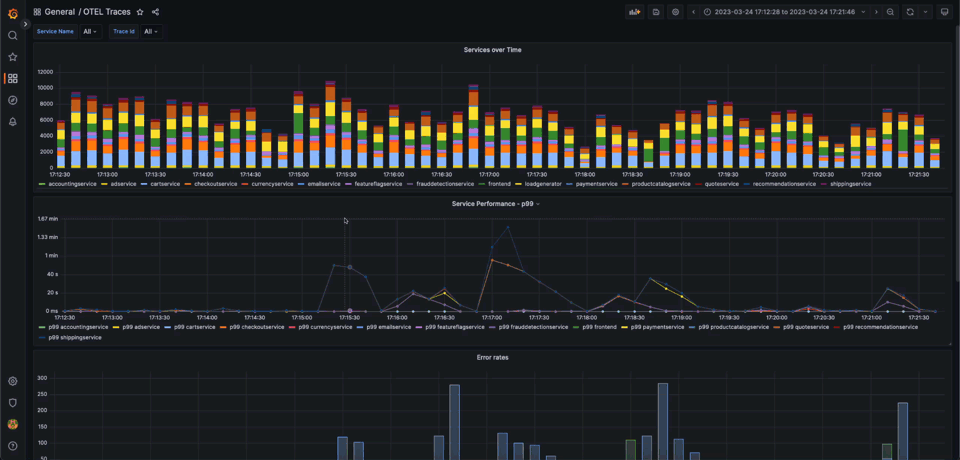Open the Explore compass icon
Screen dimensions: 960x460
click(13, 100)
